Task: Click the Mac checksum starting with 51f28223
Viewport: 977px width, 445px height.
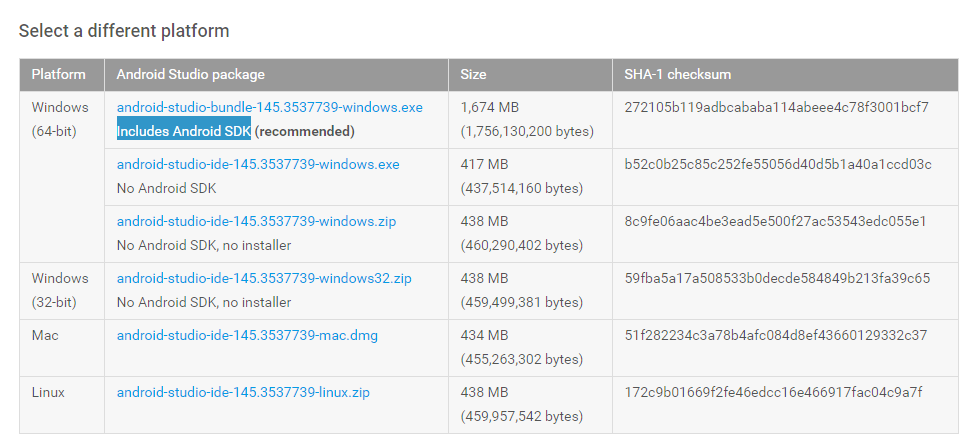Action: click(775, 335)
